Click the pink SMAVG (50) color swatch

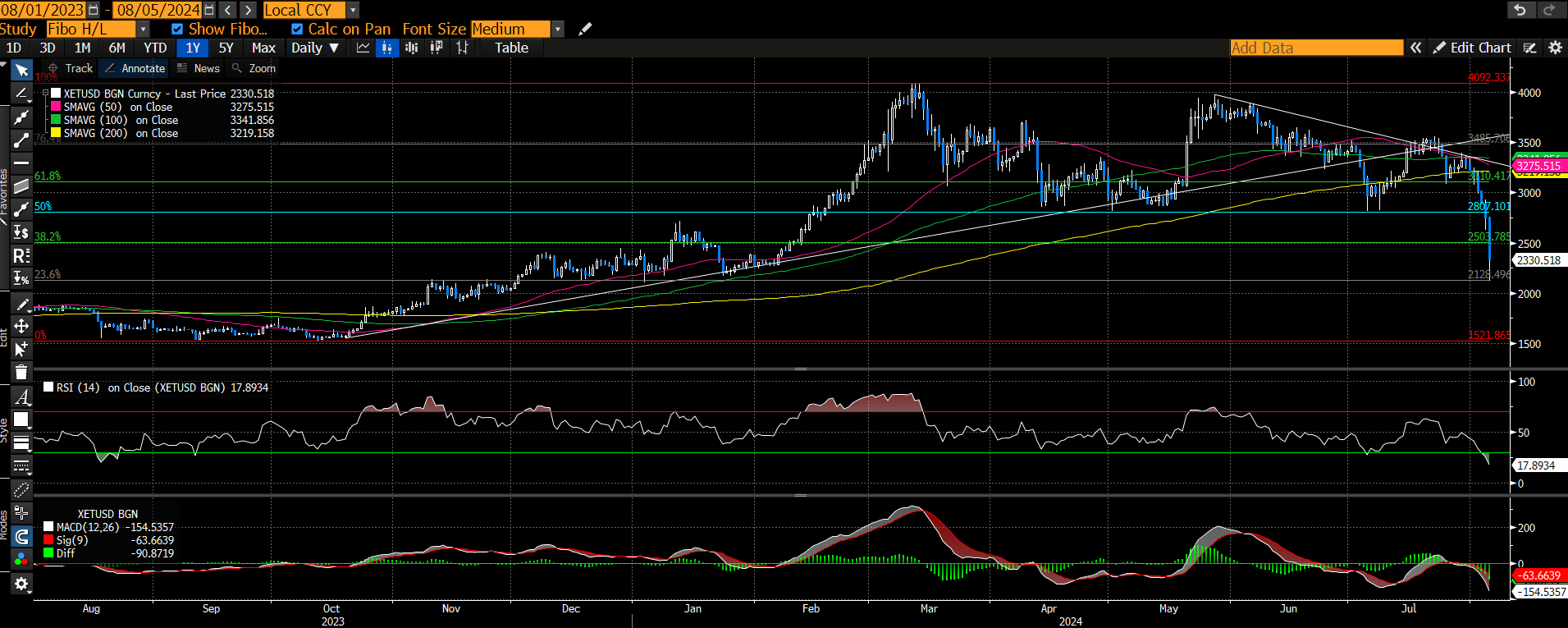point(56,107)
